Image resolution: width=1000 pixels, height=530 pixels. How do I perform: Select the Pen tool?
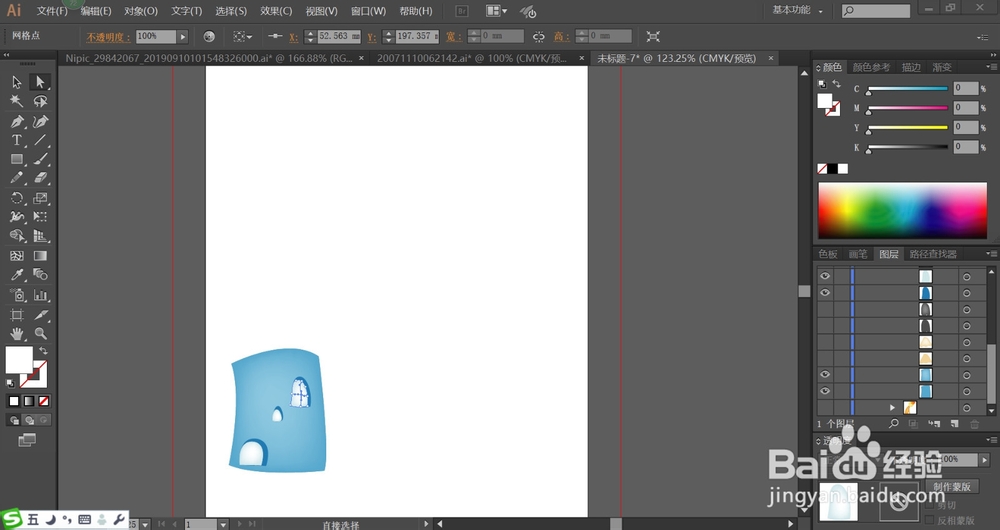pyautogui.click(x=17, y=121)
